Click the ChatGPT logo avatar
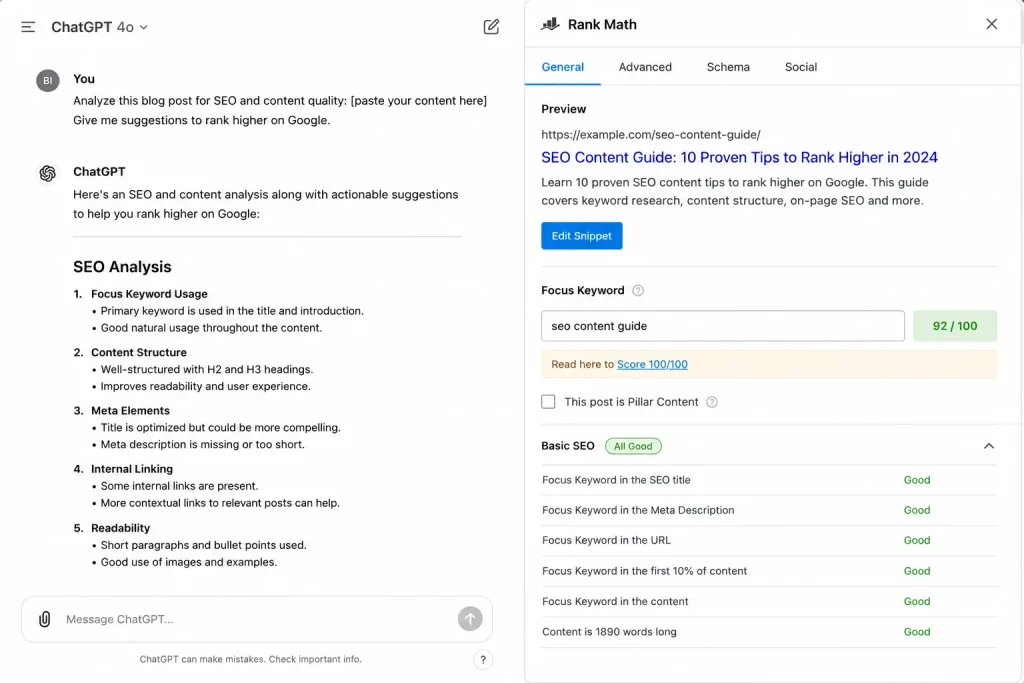This screenshot has width=1024, height=683. 48,173
